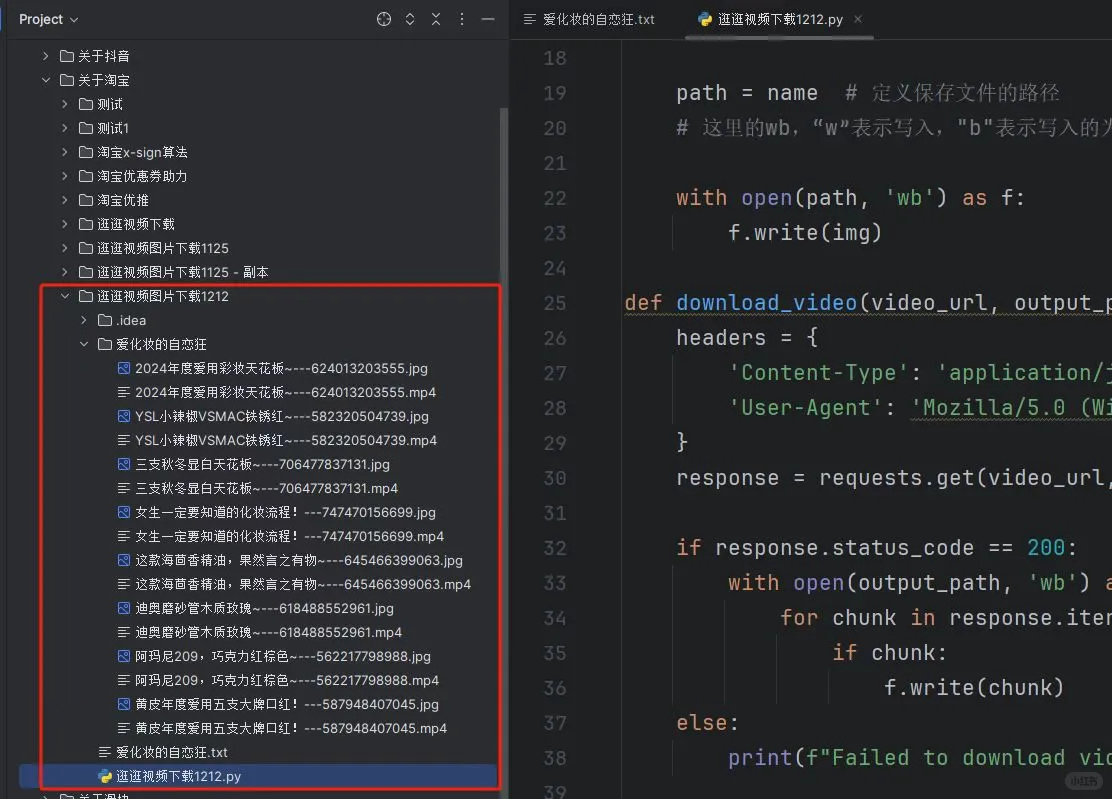Click 'f.write(chunk)' on line 36

pos(973,688)
